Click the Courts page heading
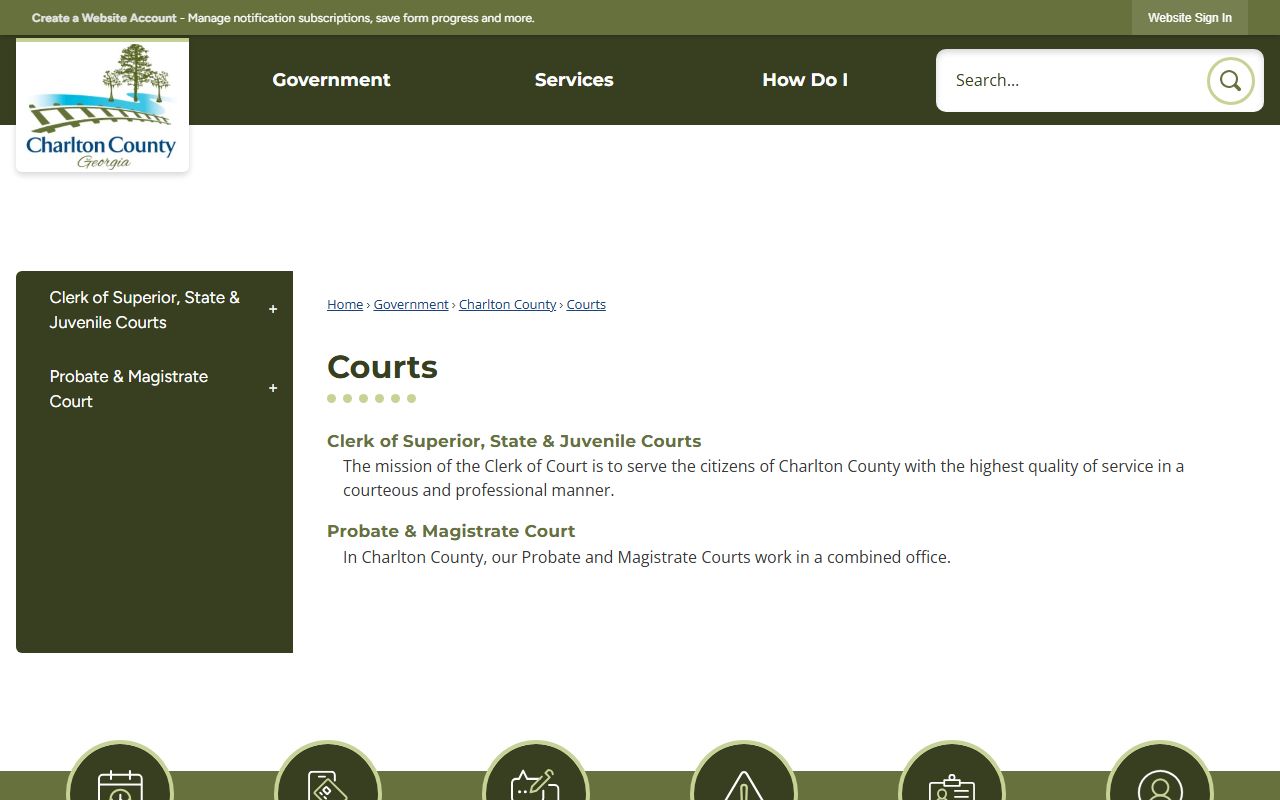This screenshot has width=1280, height=800. coord(382,367)
